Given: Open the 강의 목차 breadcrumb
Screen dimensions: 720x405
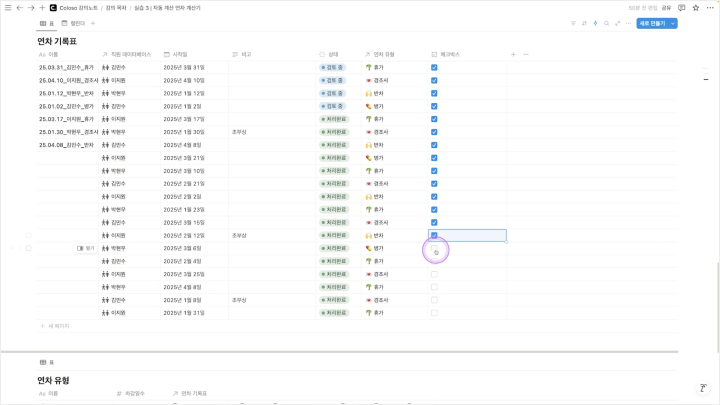Looking at the screenshot, I should 116,8.
